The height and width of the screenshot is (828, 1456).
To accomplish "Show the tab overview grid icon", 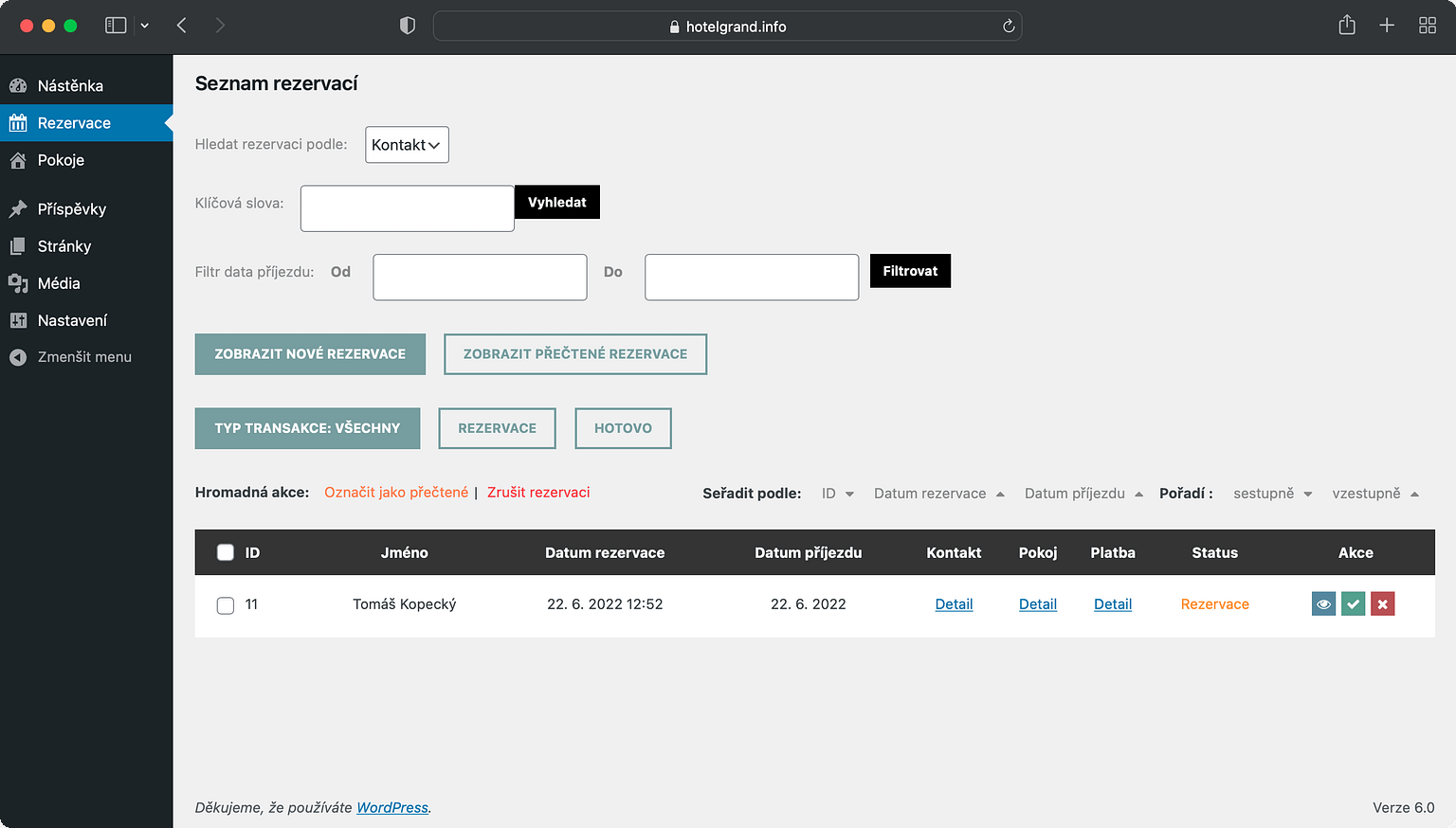I will coord(1427,26).
